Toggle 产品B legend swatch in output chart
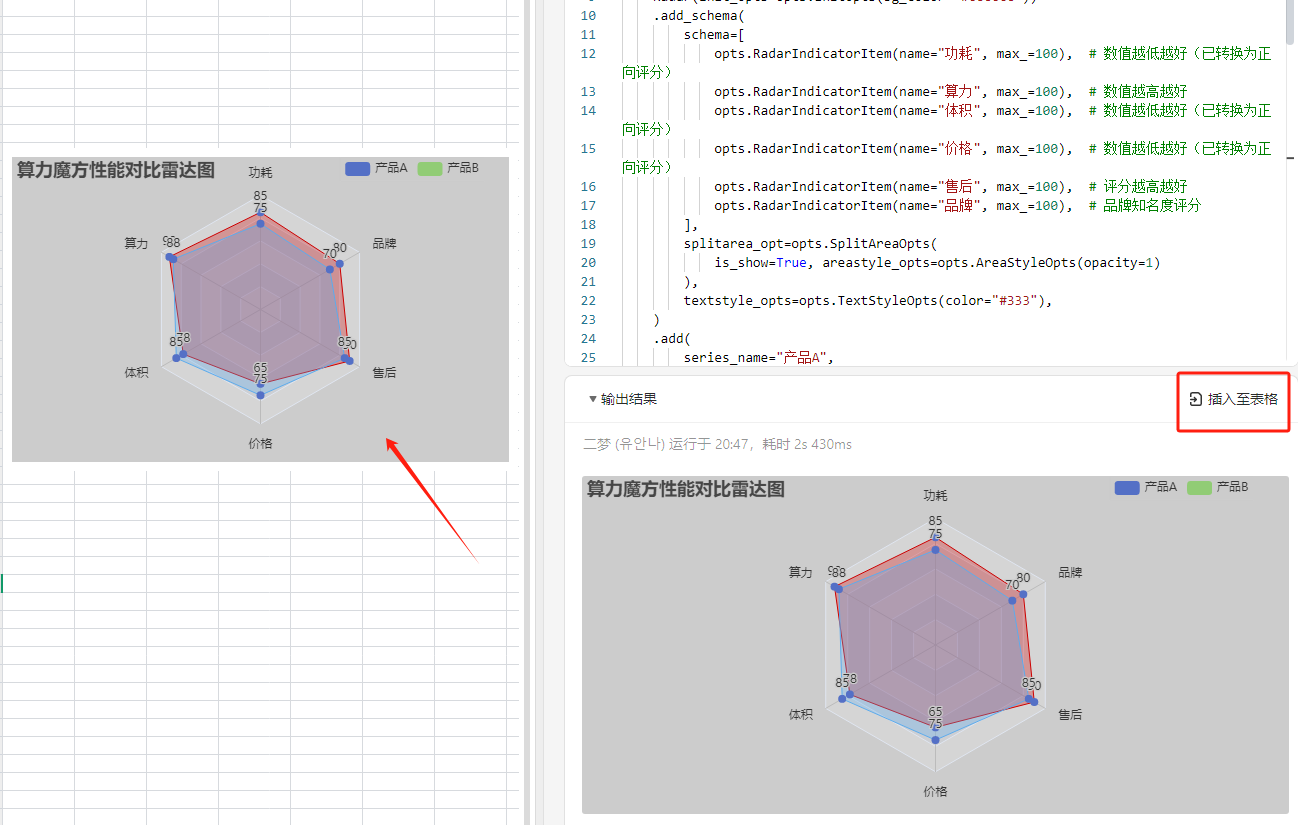Screen dimensions: 1298x825 (1199, 487)
